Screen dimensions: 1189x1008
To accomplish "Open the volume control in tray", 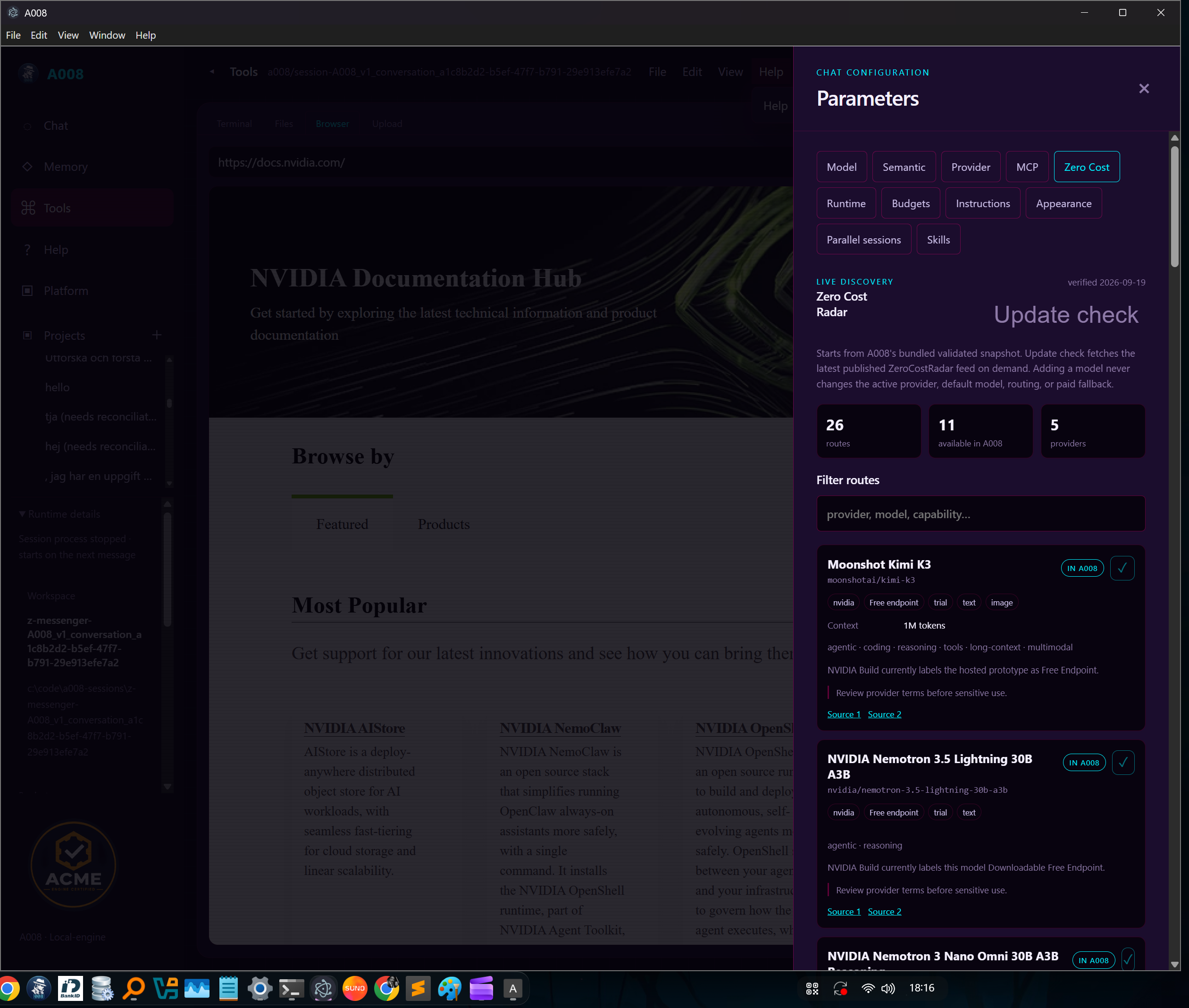I will point(888,989).
